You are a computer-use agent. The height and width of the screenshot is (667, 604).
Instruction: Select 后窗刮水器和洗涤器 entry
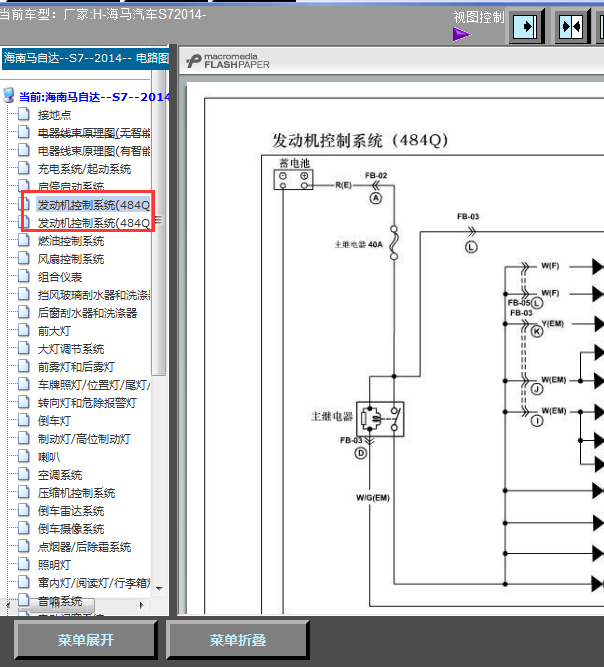87,313
